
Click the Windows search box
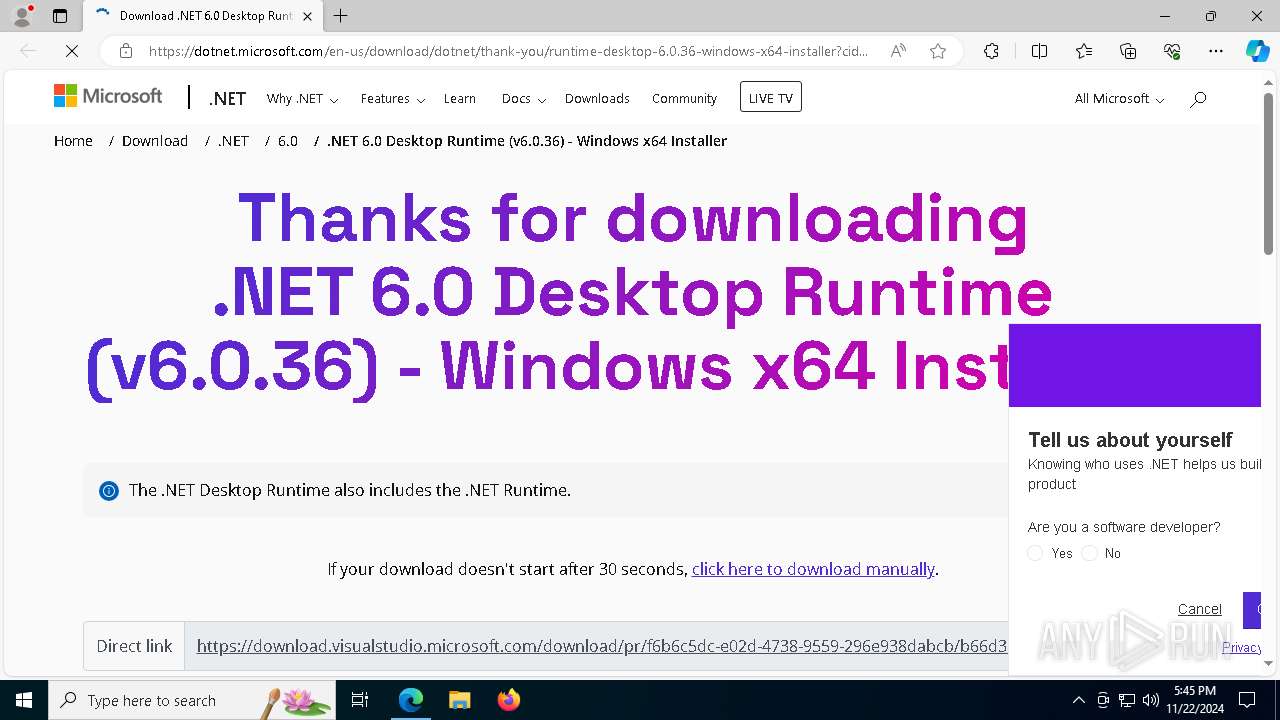pyautogui.click(x=192, y=700)
